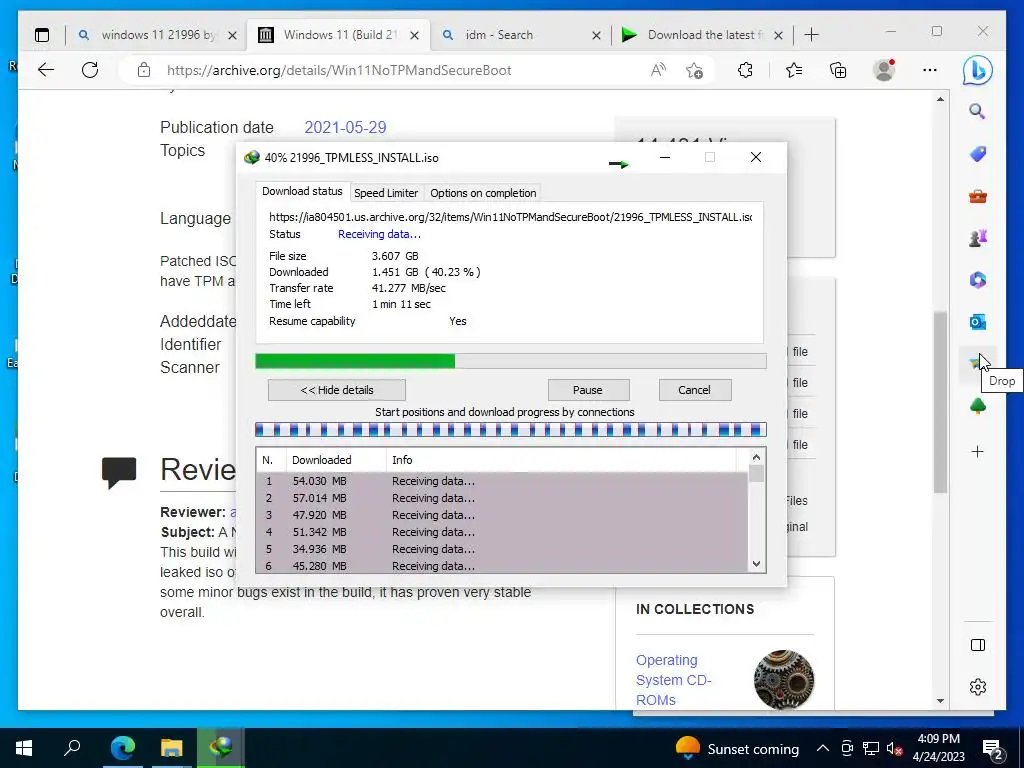View site info lock icon
This screenshot has width=1024, height=768.
click(144, 70)
